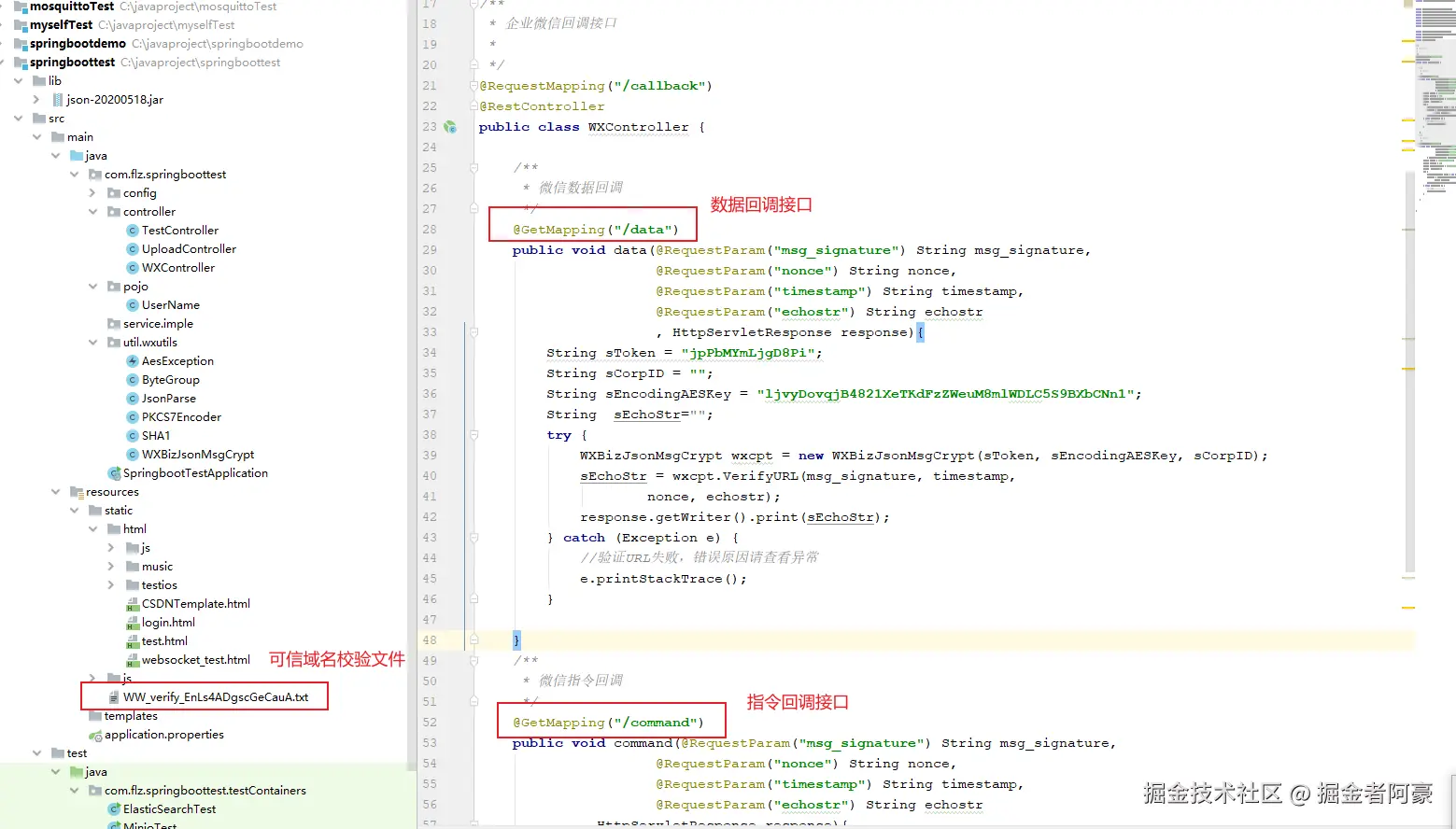The width and height of the screenshot is (1456, 829).
Task: Select WXController class icon in project tree
Action: [133, 268]
